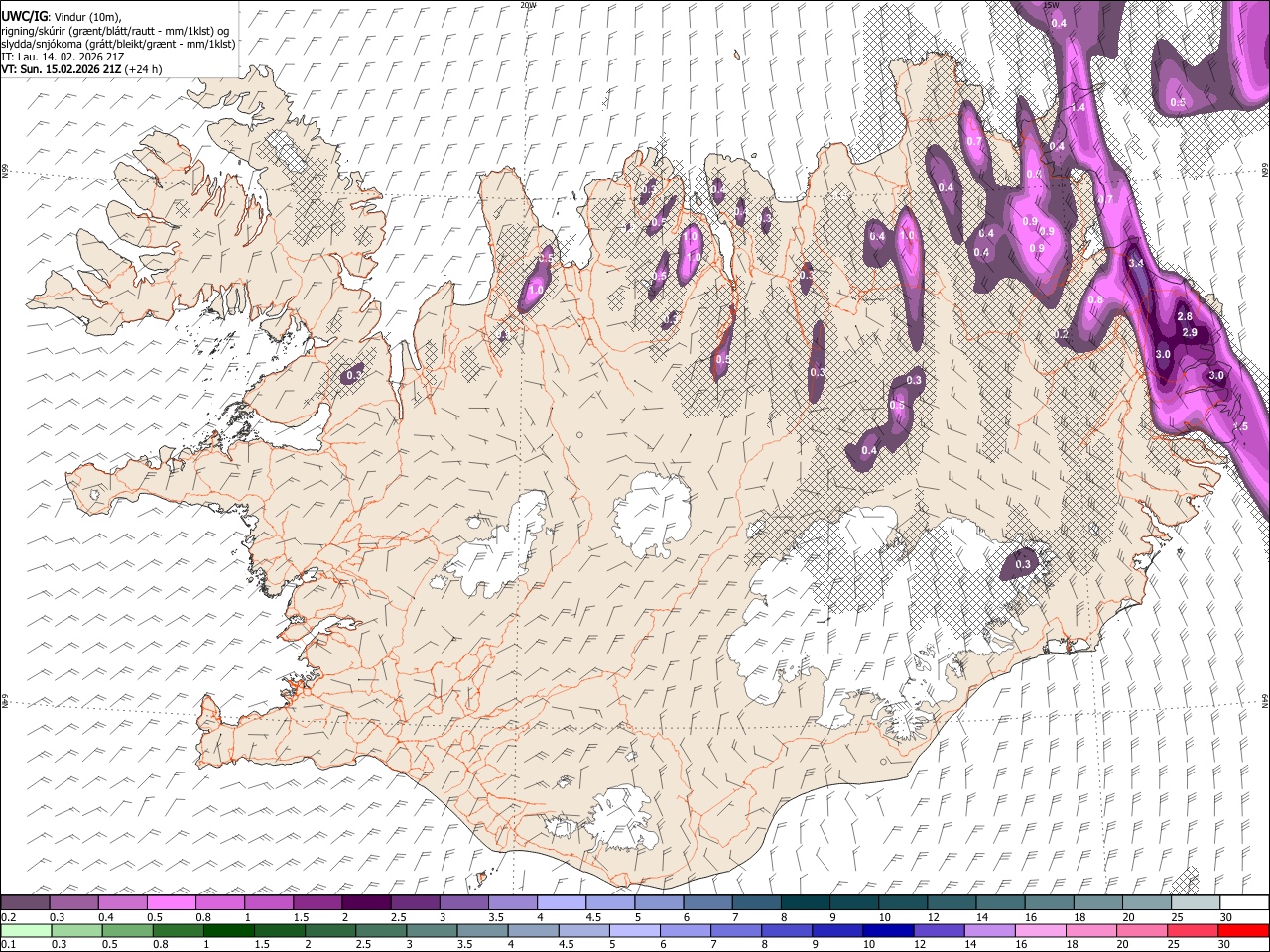1270x952 pixels.
Task: Click the violet rain swatch labeled 14
Action: 987,930
